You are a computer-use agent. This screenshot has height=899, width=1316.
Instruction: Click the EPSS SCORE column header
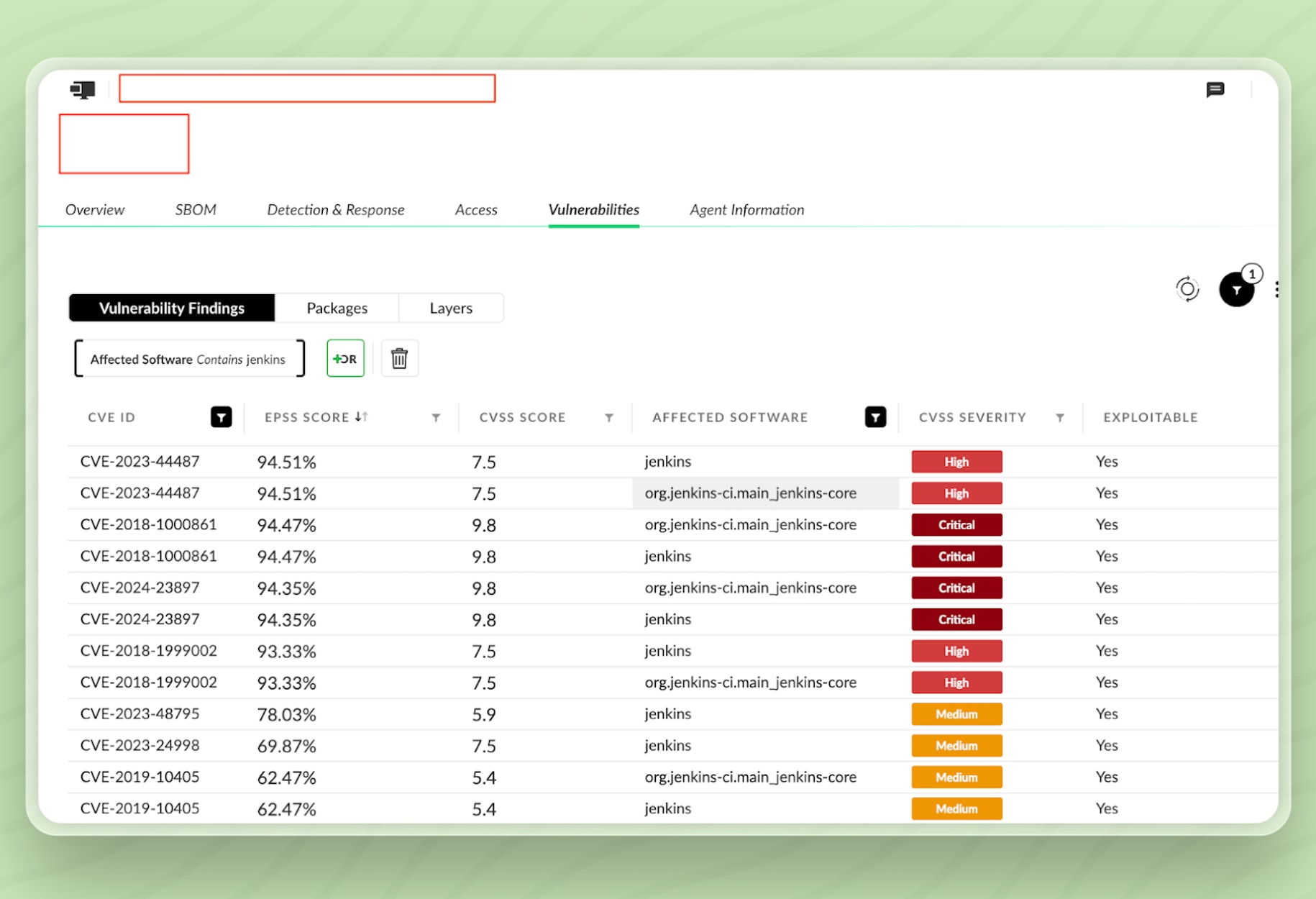point(307,417)
